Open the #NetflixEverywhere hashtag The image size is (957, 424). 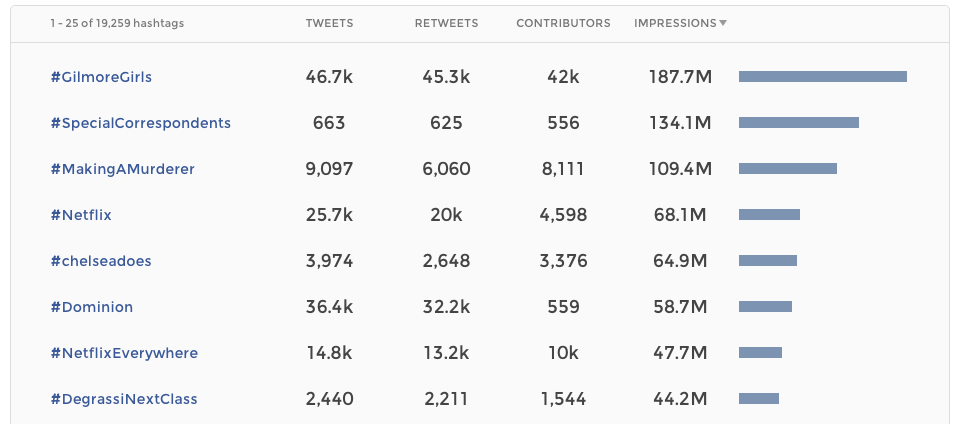tap(124, 353)
